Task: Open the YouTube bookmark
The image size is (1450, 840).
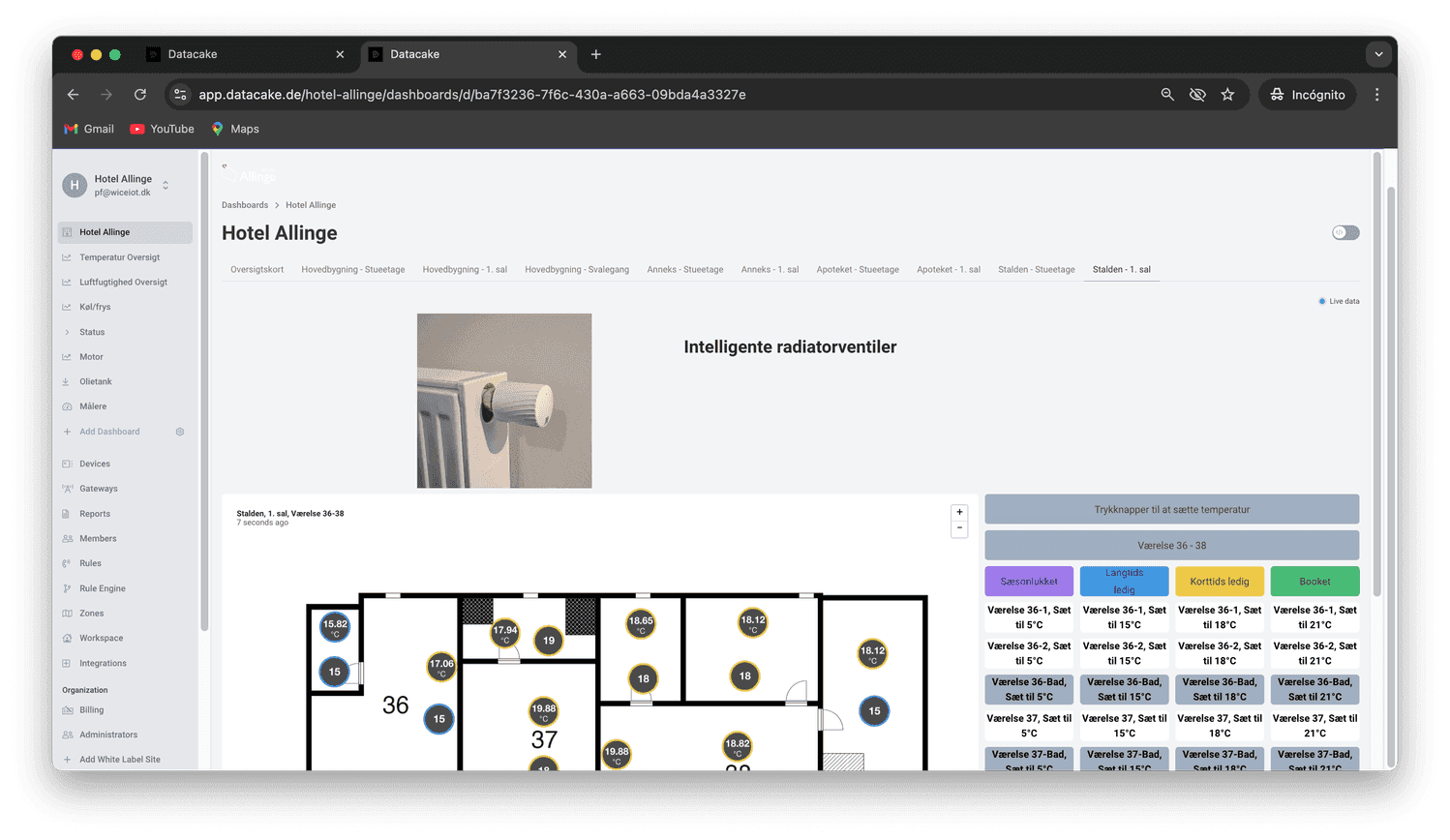Action: pos(162,129)
